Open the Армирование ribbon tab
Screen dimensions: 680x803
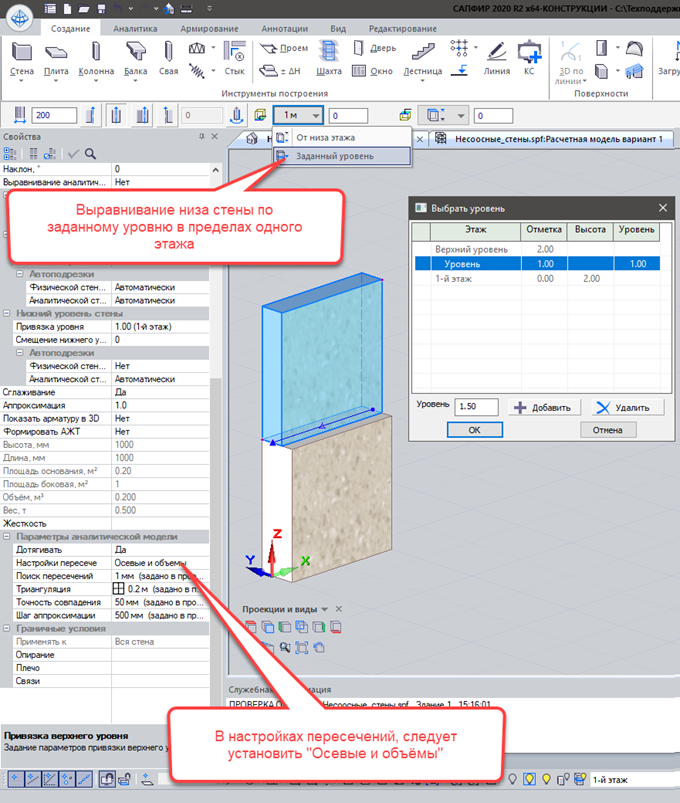pos(209,29)
